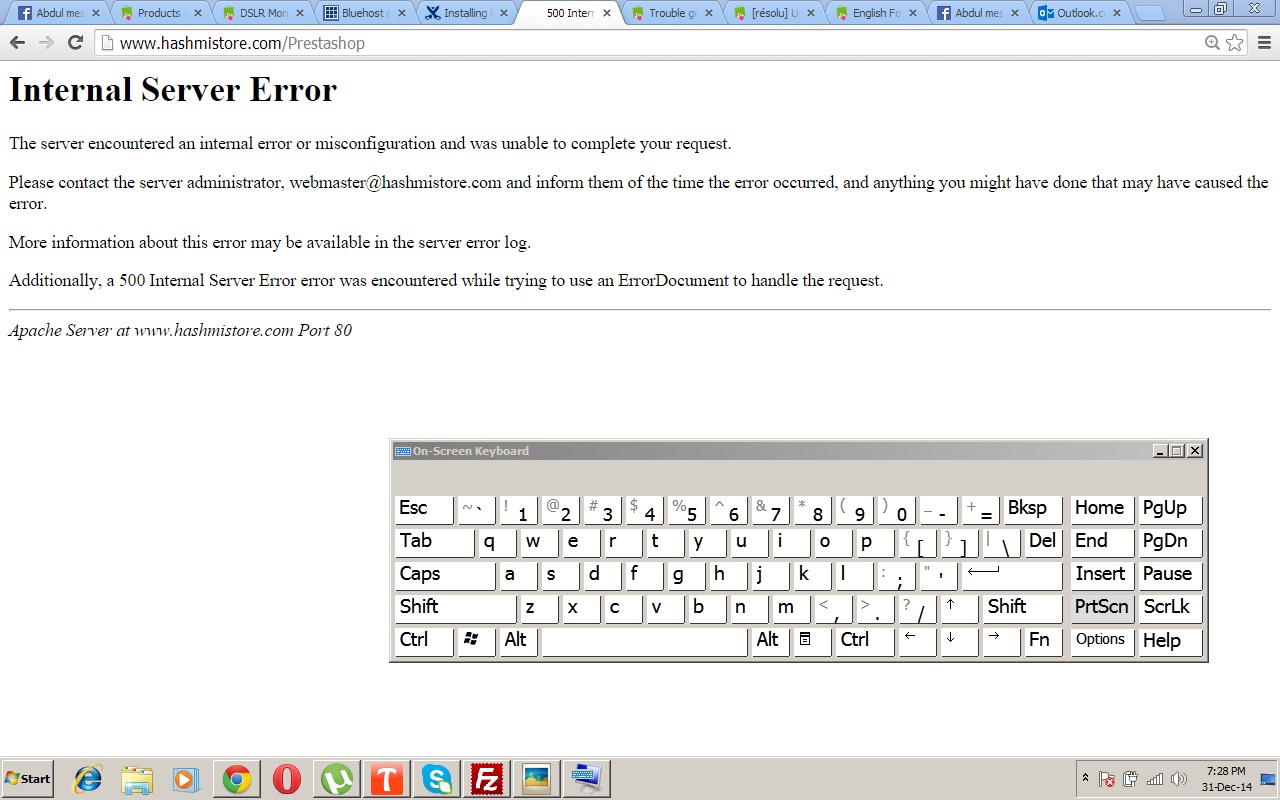
Task: Click the Google Chrome taskbar icon
Action: (x=237, y=778)
